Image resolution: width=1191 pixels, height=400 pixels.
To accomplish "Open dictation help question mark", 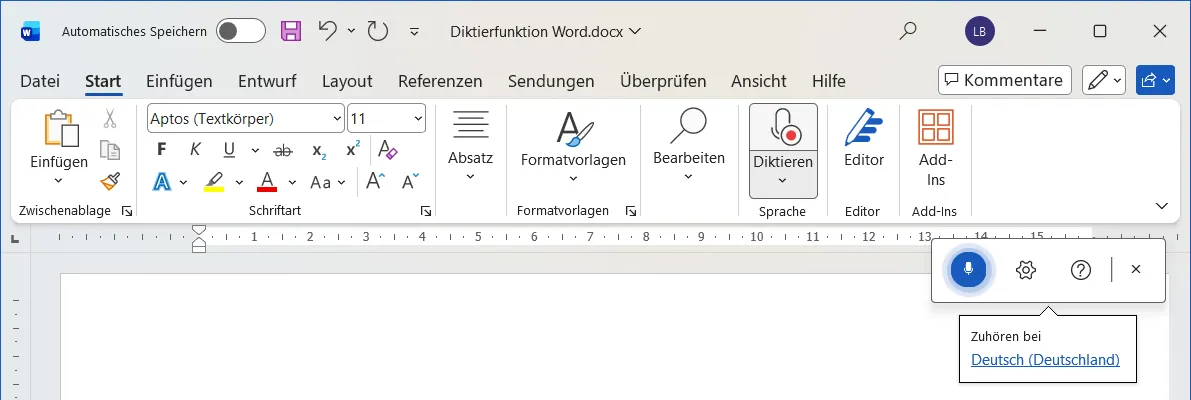I will [x=1080, y=269].
